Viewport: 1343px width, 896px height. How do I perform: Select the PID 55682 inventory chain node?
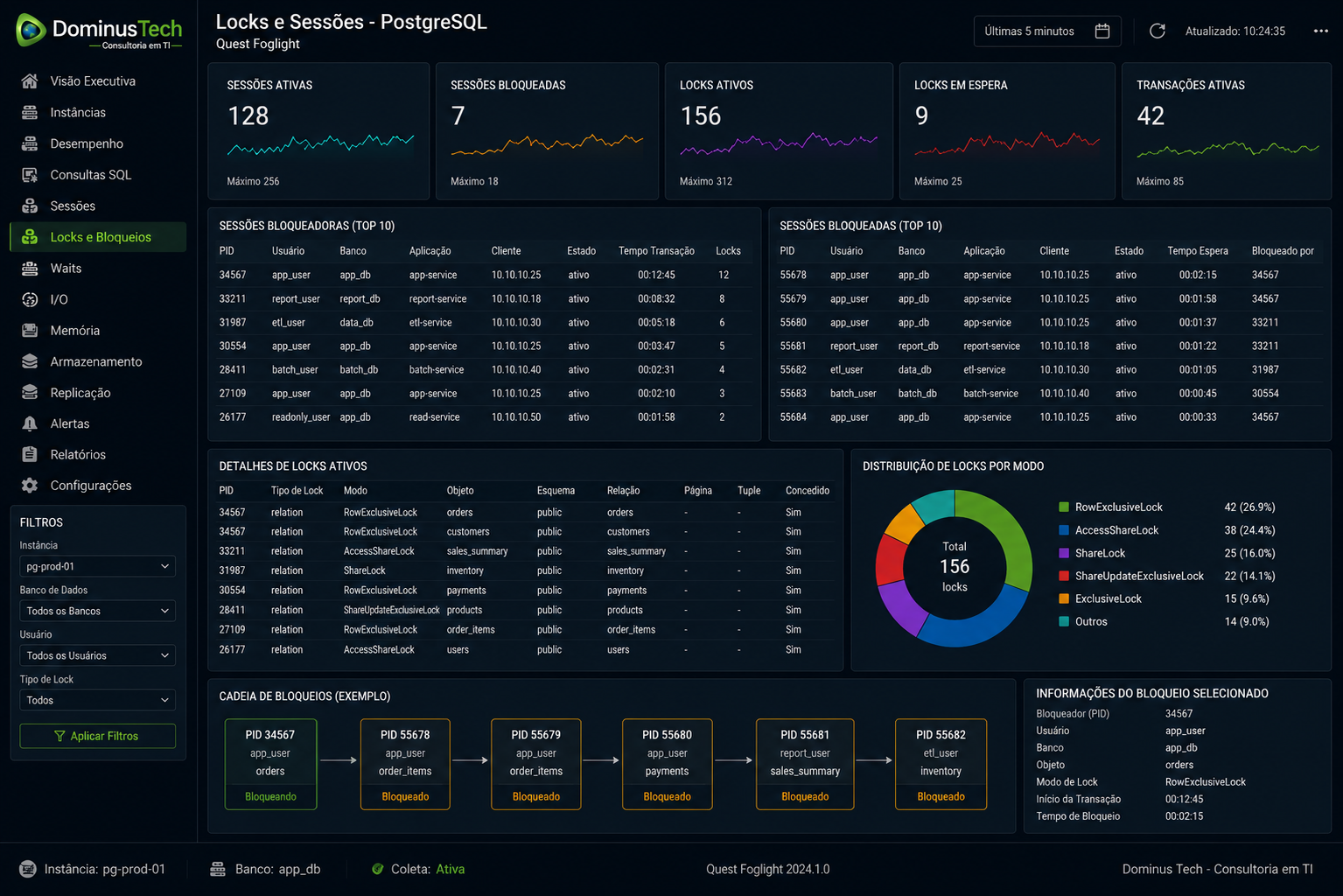tap(941, 765)
